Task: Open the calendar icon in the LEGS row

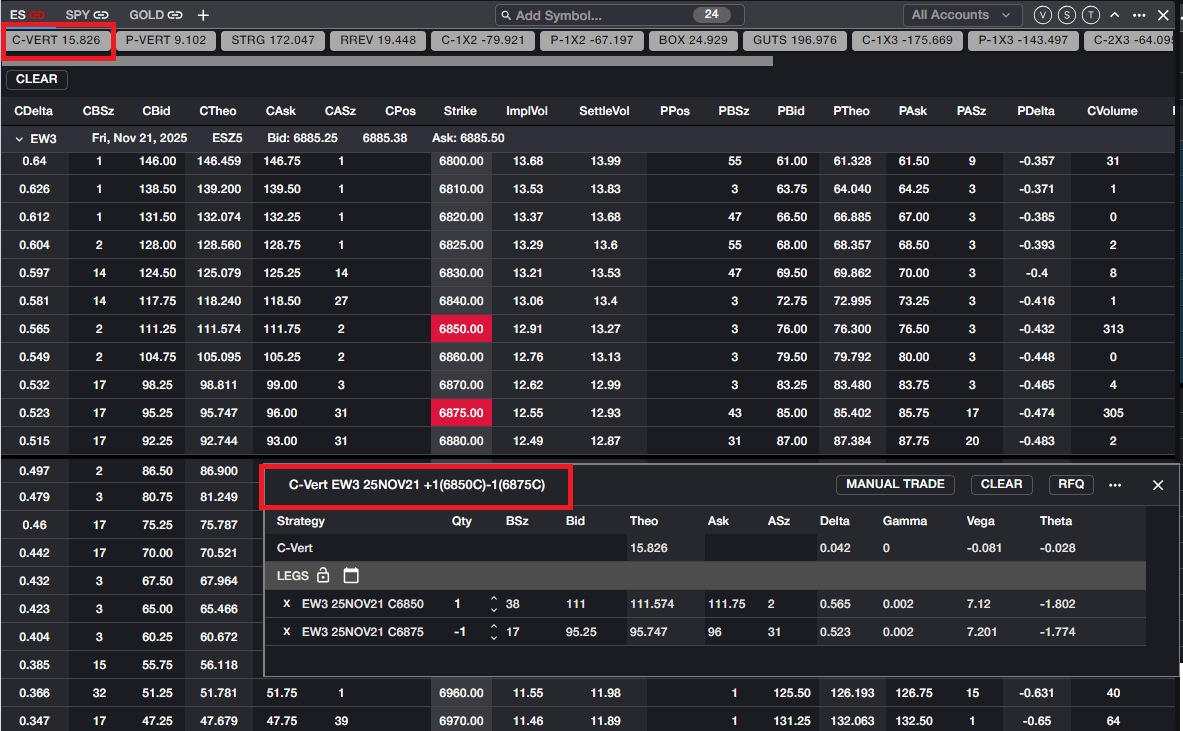Action: coord(350,575)
